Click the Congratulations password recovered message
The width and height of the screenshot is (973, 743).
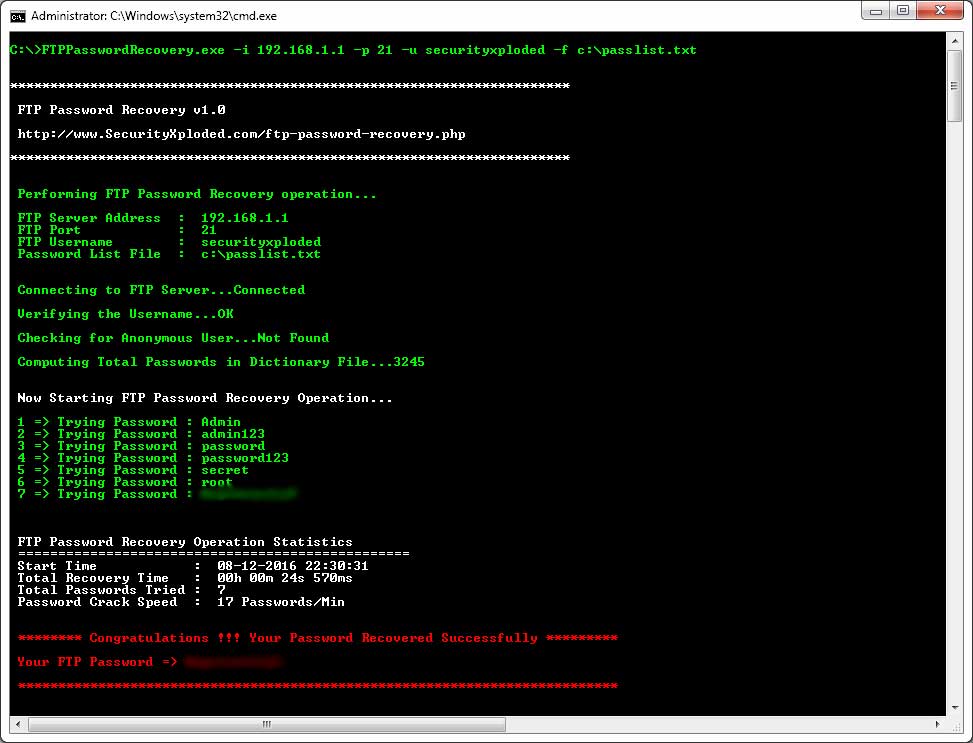click(317, 638)
